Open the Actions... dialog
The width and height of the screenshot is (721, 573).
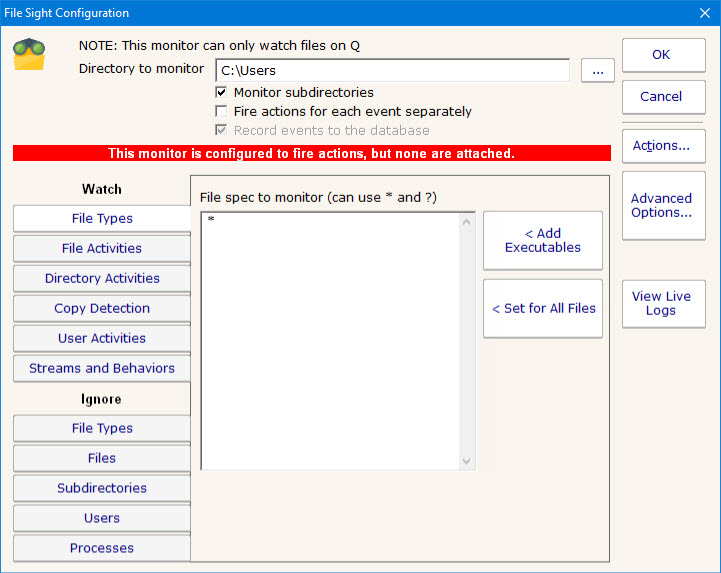663,146
